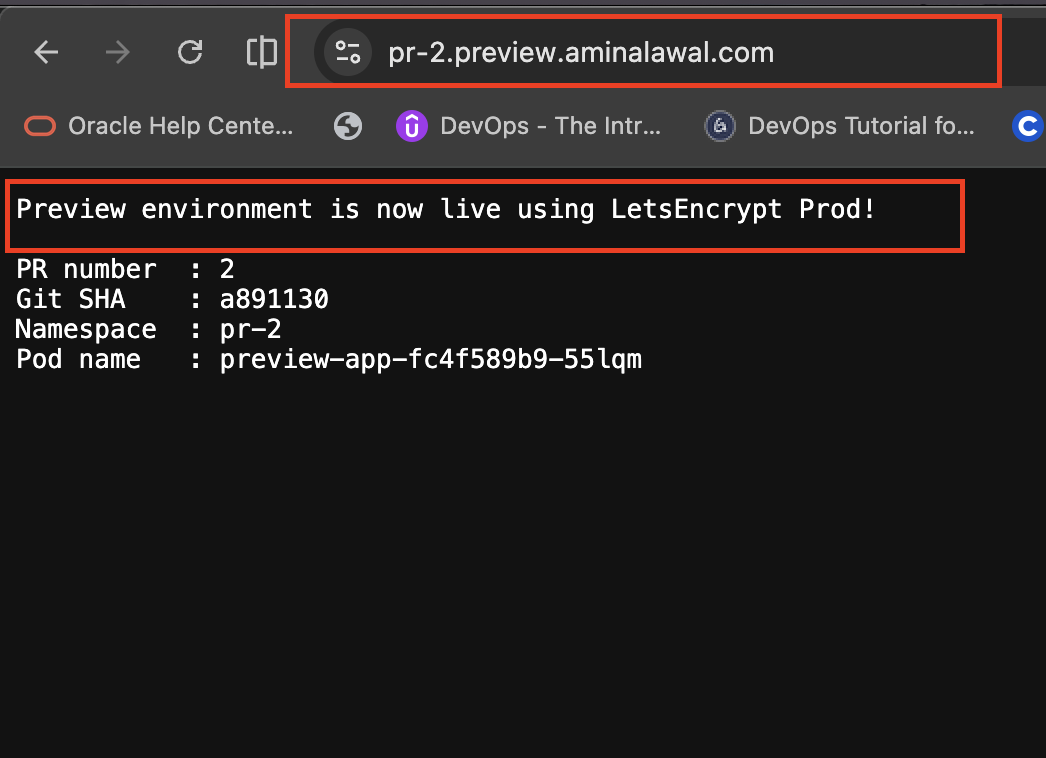Focus the address bar showing pr-2.preview.aminalawal.com
Viewport: 1046px width, 758px height.
click(x=581, y=53)
